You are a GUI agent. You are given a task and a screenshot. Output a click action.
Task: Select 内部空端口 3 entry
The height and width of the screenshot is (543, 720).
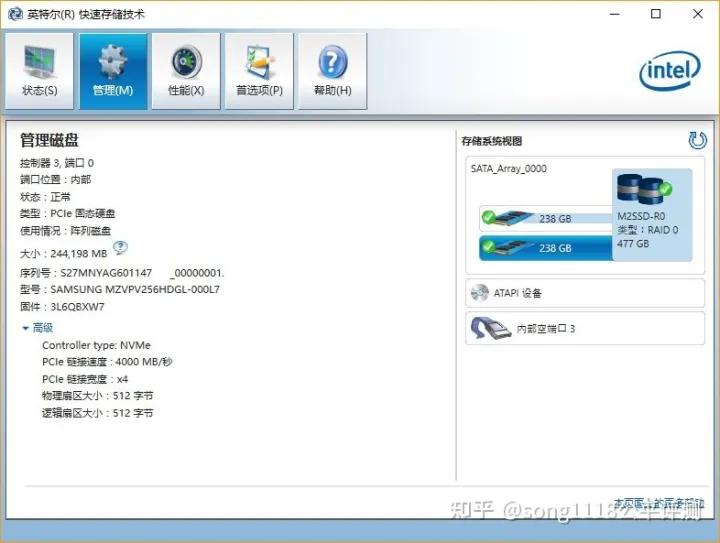click(585, 328)
